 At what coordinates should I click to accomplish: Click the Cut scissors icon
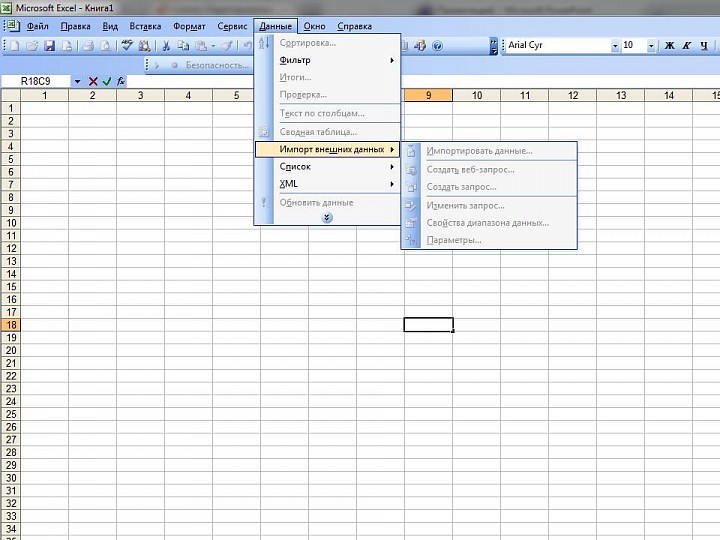coord(166,45)
